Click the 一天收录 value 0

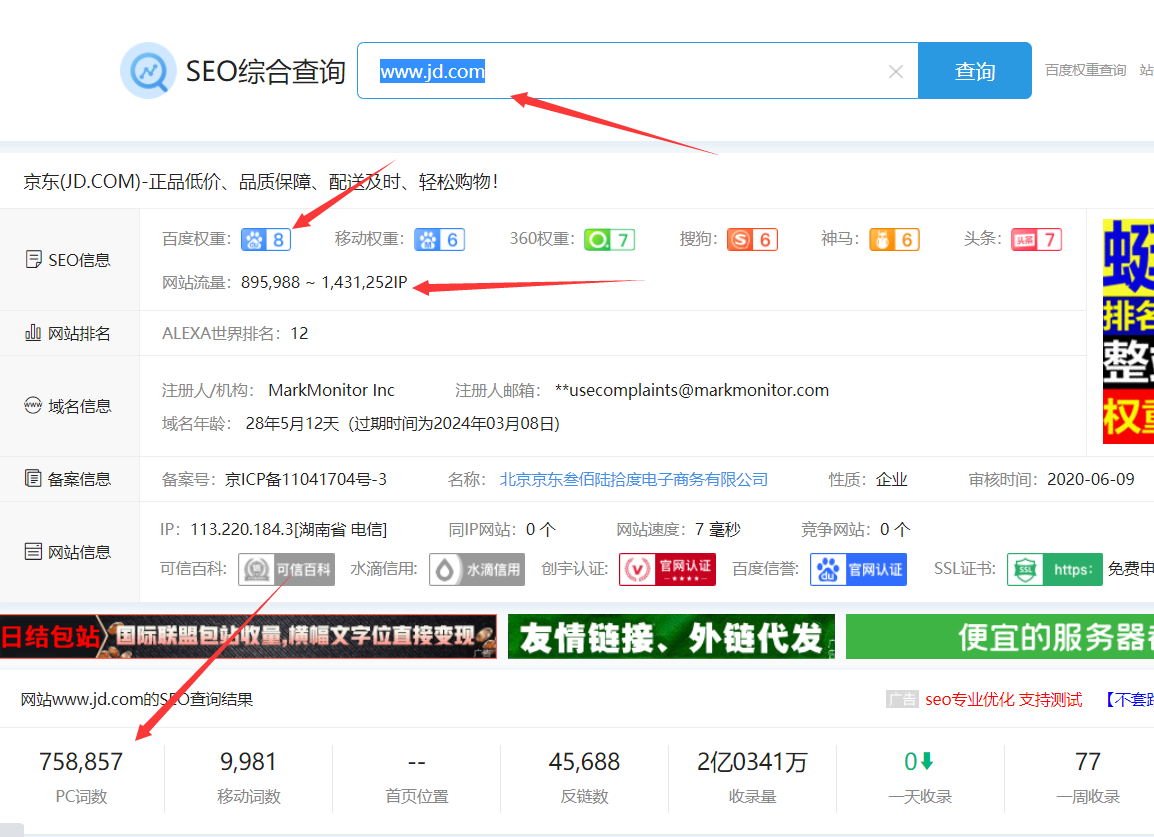[910, 762]
